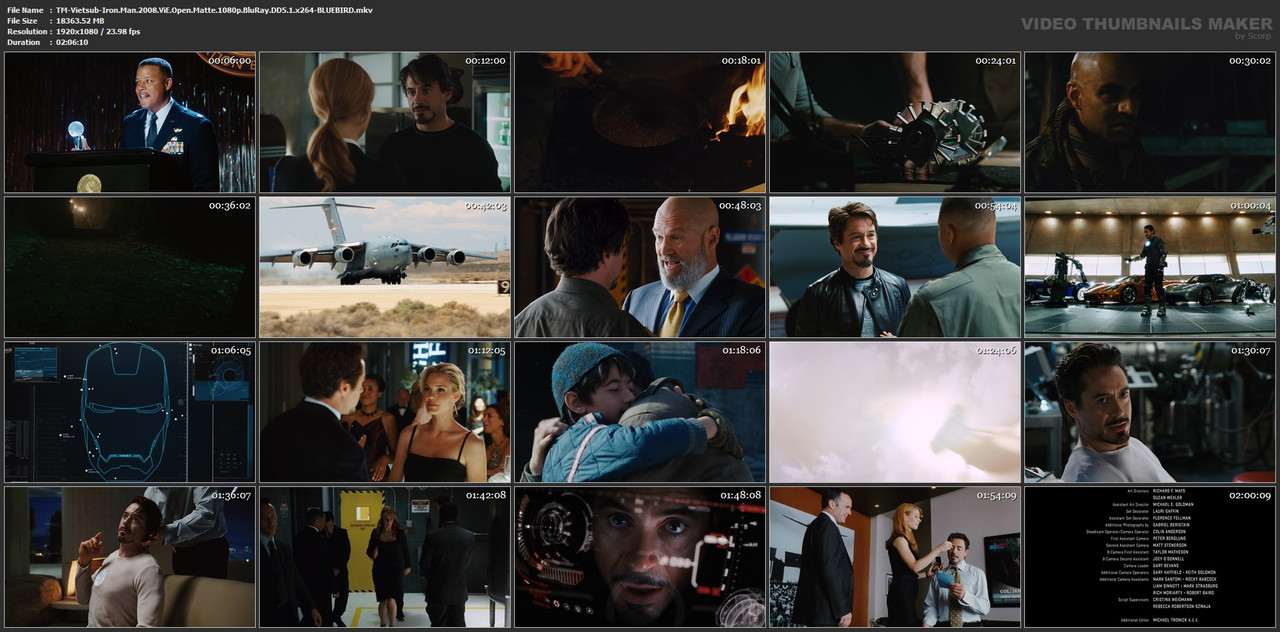Select the 00:12:00 thumbnail with ponytailed woman
This screenshot has height=632, width=1280.
point(385,122)
